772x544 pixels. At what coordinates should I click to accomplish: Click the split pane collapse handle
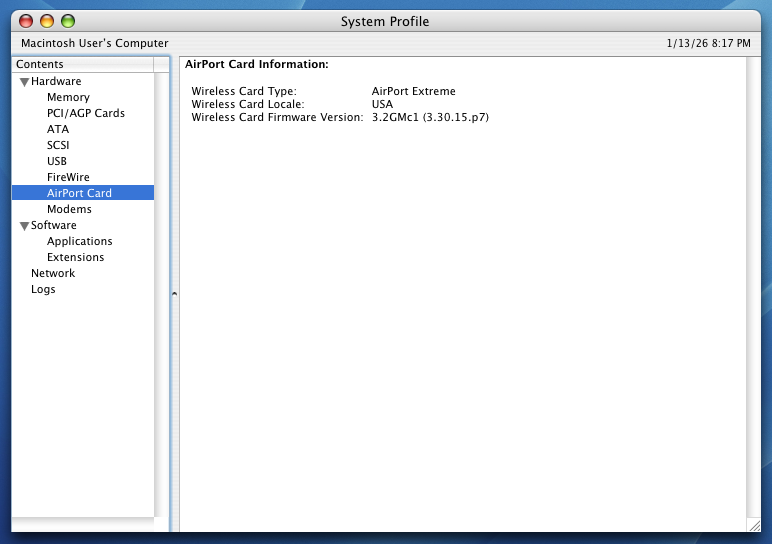pyautogui.click(x=174, y=294)
